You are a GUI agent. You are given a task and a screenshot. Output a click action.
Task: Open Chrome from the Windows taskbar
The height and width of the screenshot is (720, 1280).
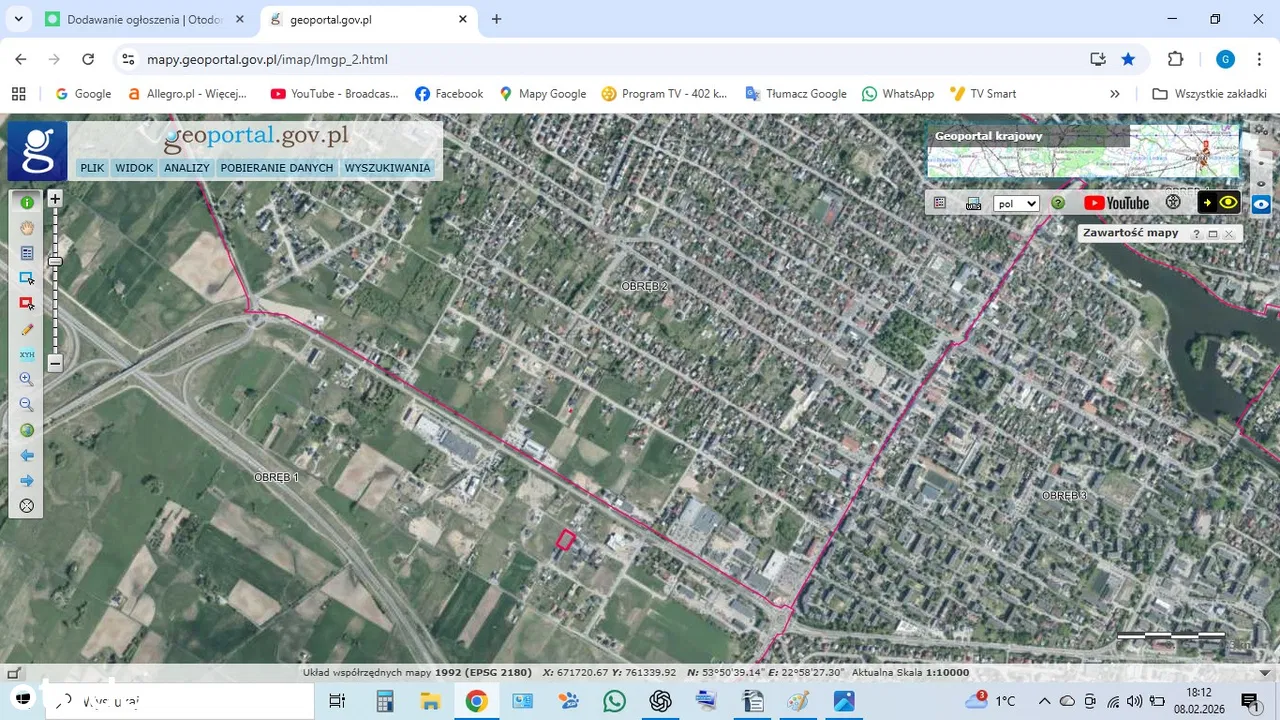(x=476, y=701)
